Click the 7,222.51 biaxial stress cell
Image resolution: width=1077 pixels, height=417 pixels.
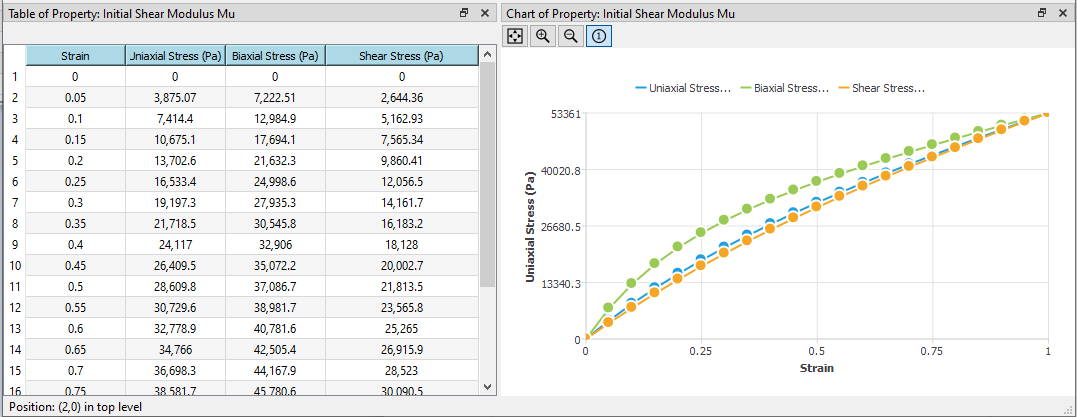point(275,98)
